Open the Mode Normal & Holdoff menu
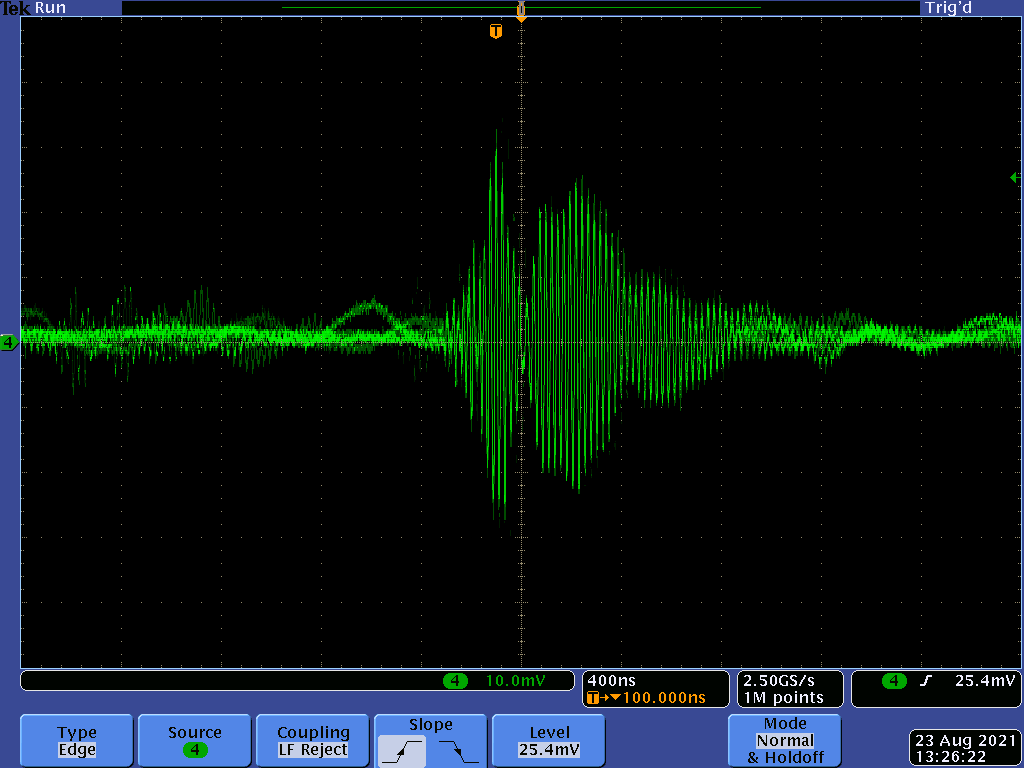The image size is (1024, 768). tap(784, 741)
